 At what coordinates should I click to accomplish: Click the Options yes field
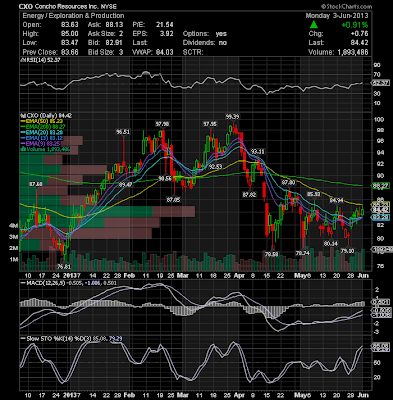205,34
